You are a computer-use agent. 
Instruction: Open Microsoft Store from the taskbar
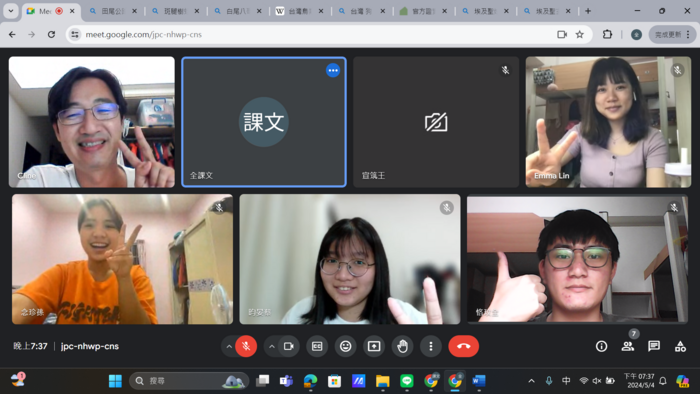(x=334, y=381)
